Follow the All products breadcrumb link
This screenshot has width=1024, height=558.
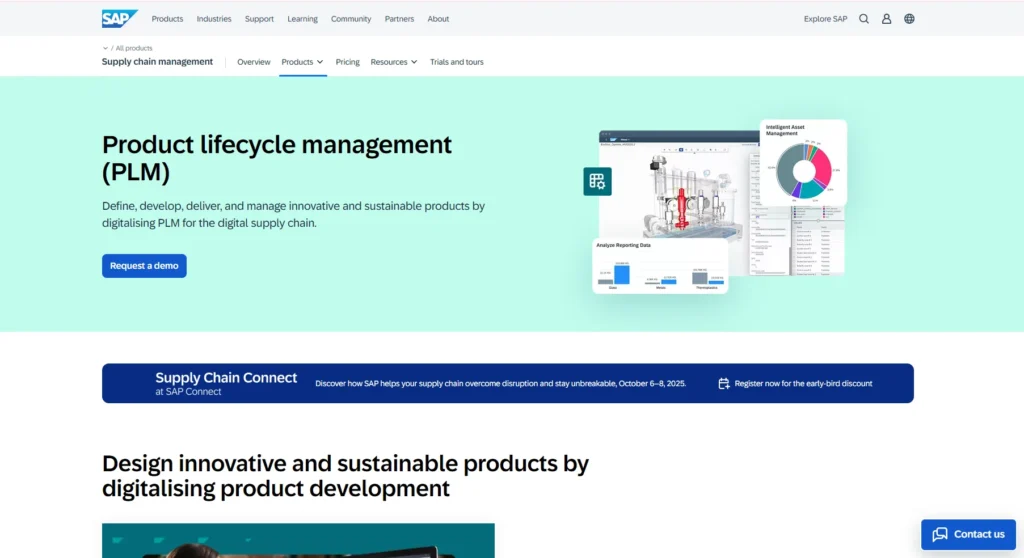pyautogui.click(x=134, y=48)
